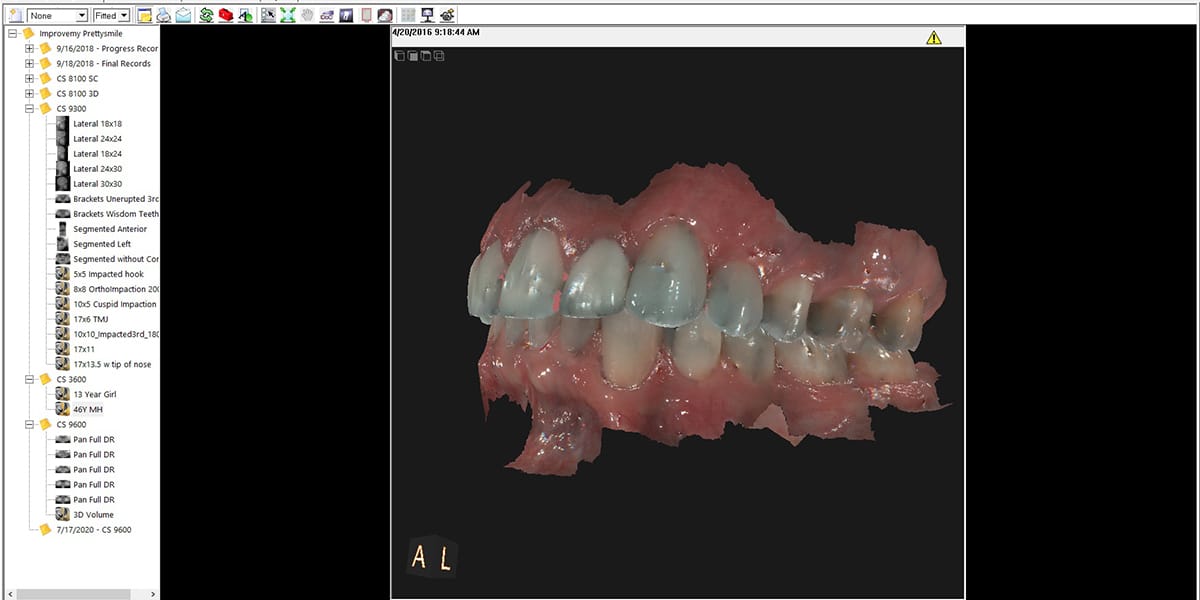The height and width of the screenshot is (600, 1200).
Task: Click the yellow warning triangle icon
Action: [x=933, y=38]
